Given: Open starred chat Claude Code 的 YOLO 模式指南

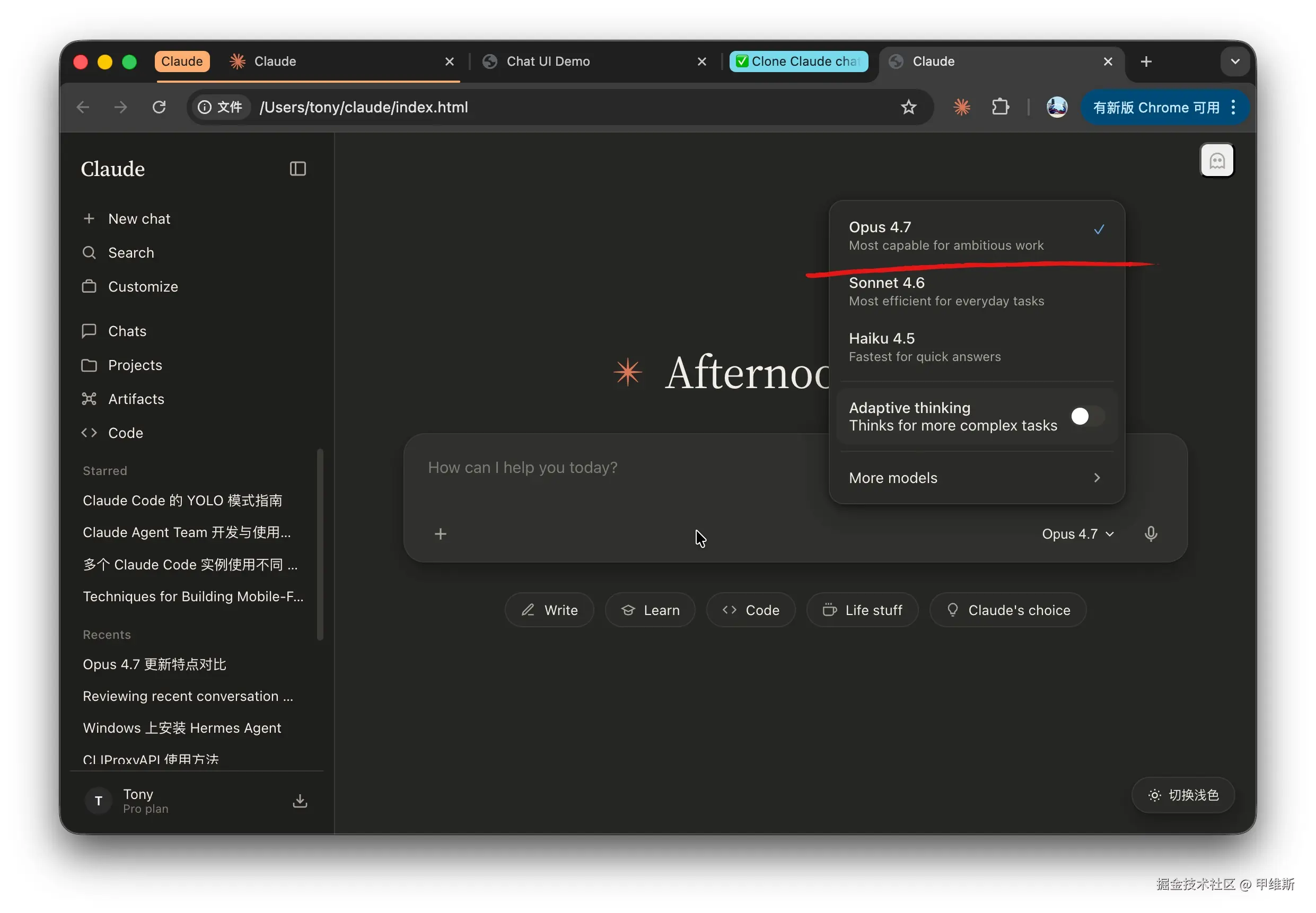Looking at the screenshot, I should coord(182,501).
